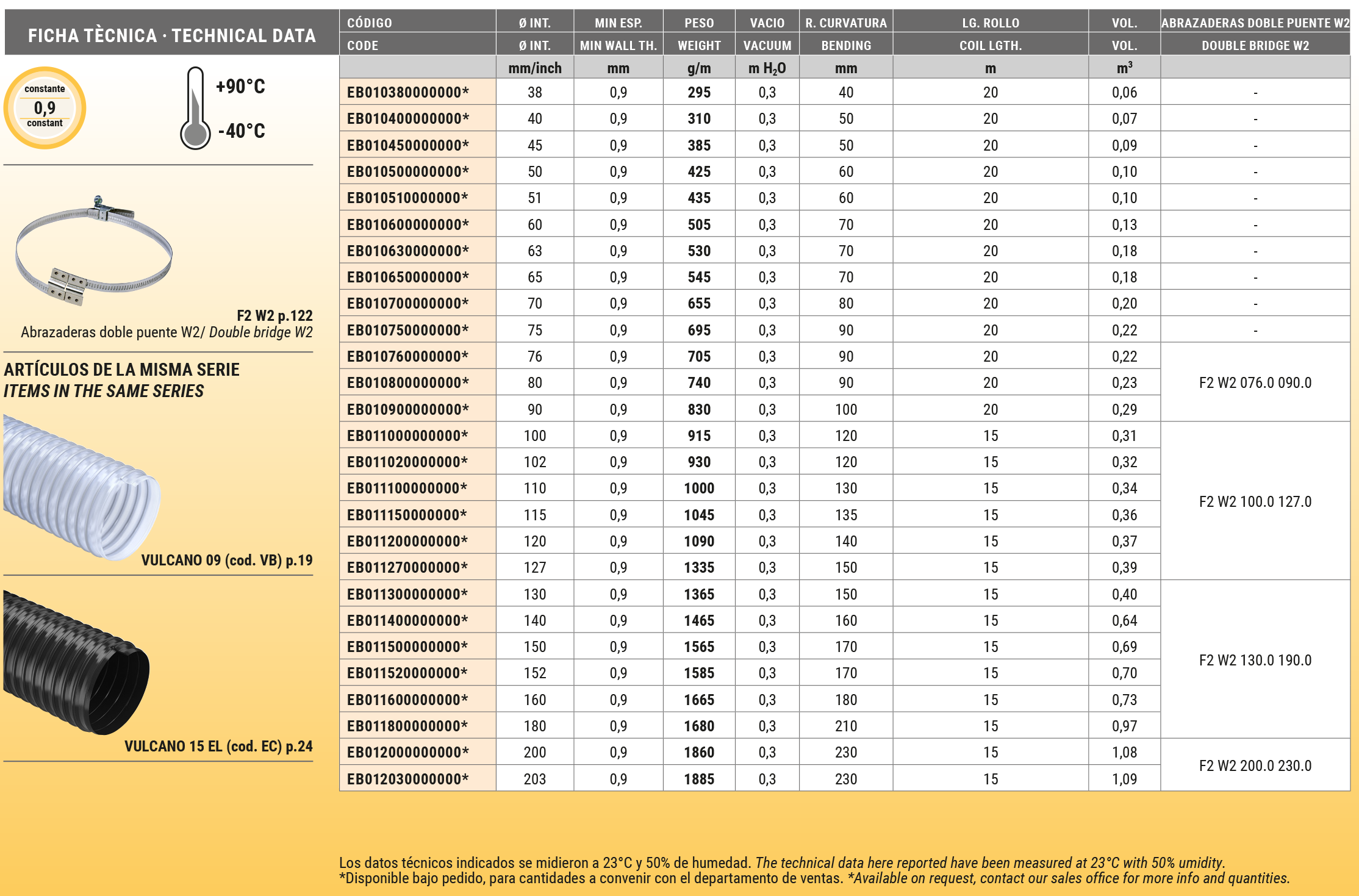Open VULCANO 15 EL (cod. EC) p.24 link

218,746
